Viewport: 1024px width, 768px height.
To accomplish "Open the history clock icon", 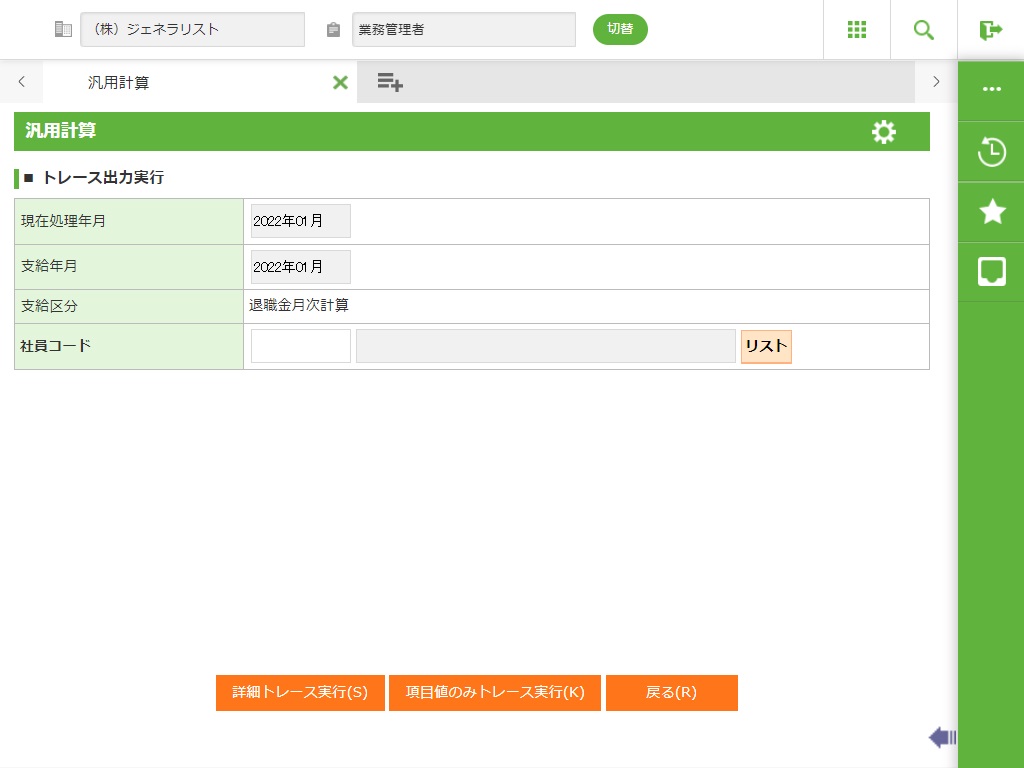I will pyautogui.click(x=991, y=152).
